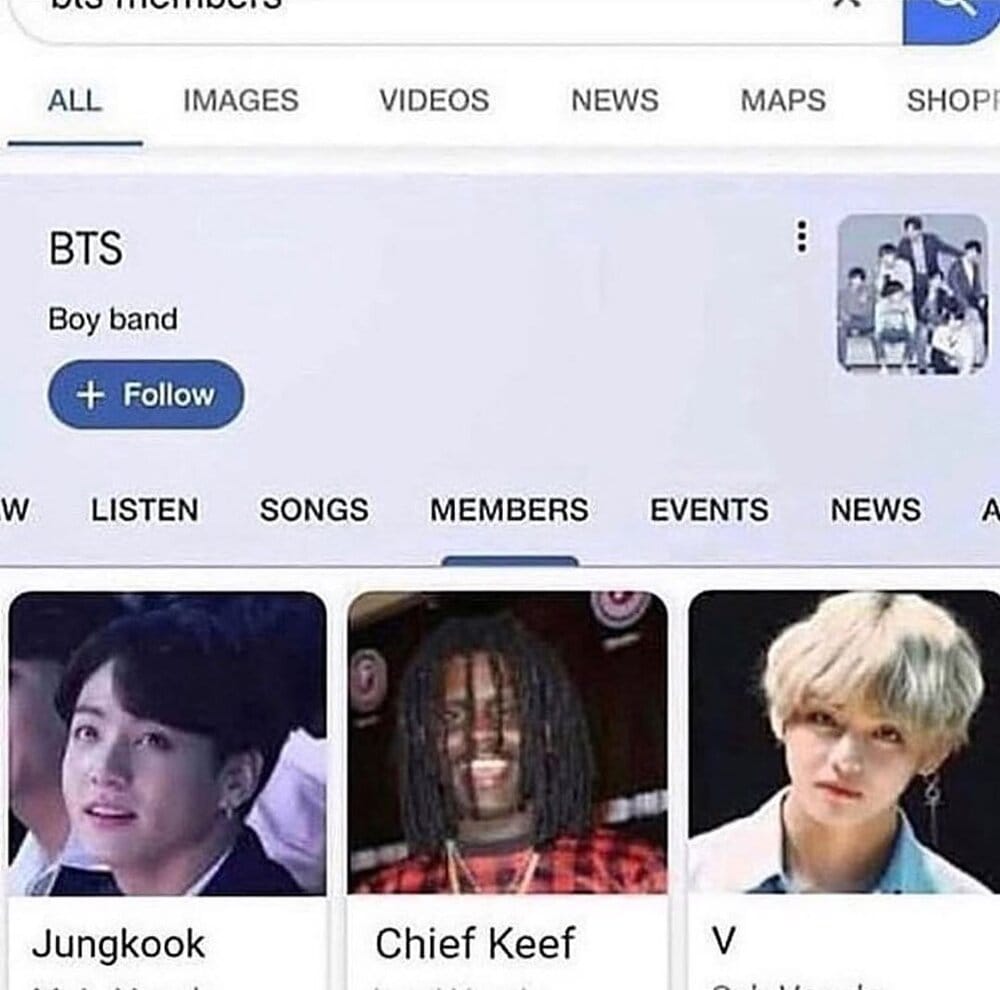Open the Listen section of BTS panel
Screen dimensions: 1000x990
point(145,510)
